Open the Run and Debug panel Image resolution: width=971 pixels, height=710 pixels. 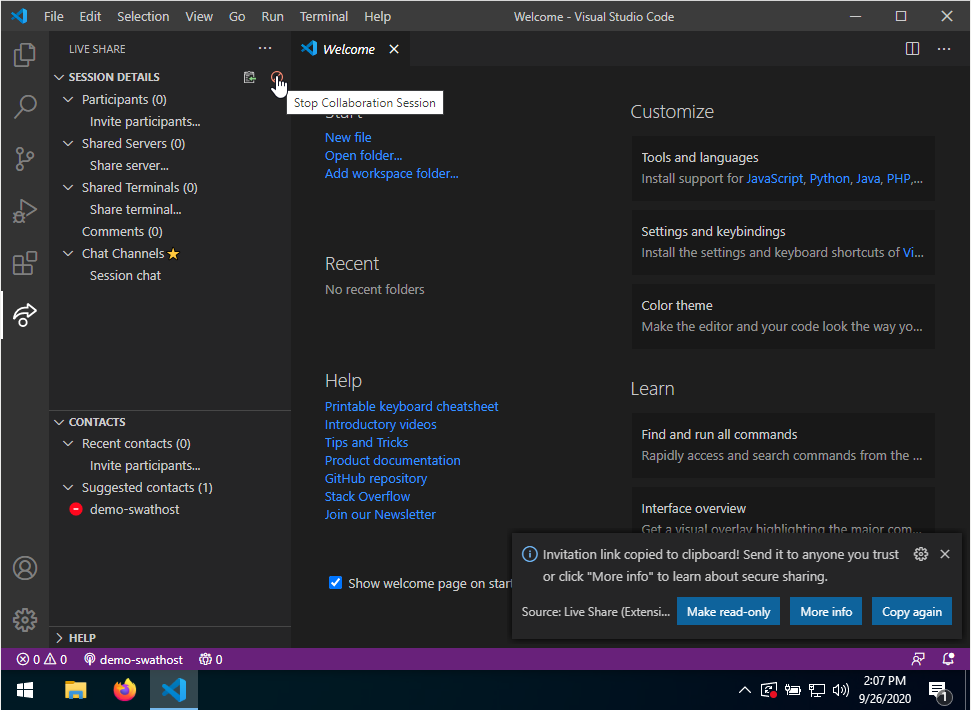(x=24, y=211)
